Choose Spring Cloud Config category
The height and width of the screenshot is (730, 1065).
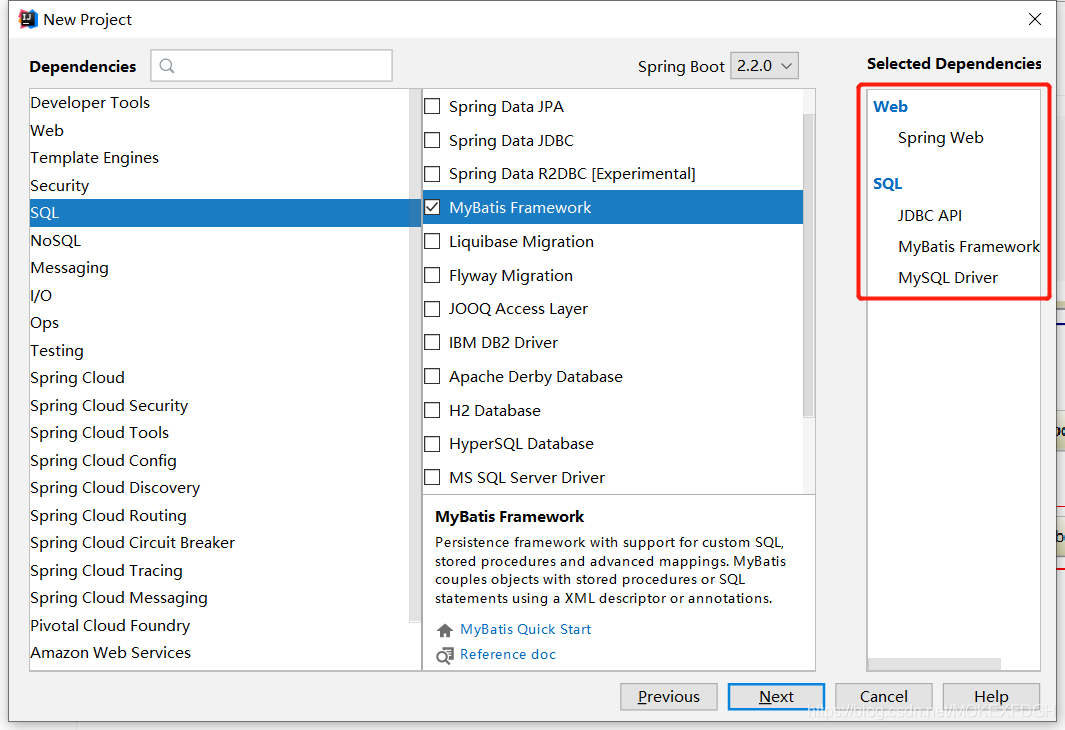pos(221,460)
